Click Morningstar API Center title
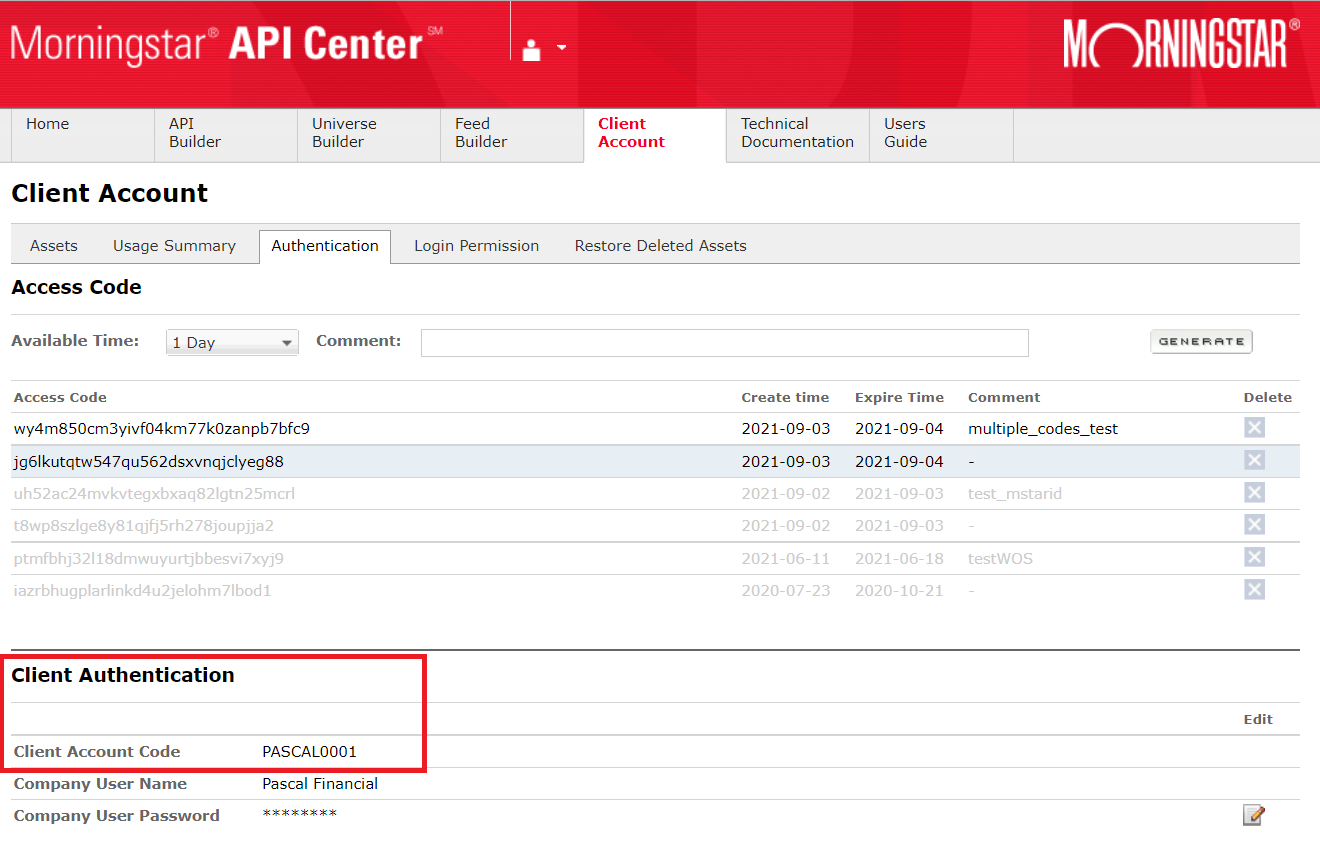 (226, 44)
